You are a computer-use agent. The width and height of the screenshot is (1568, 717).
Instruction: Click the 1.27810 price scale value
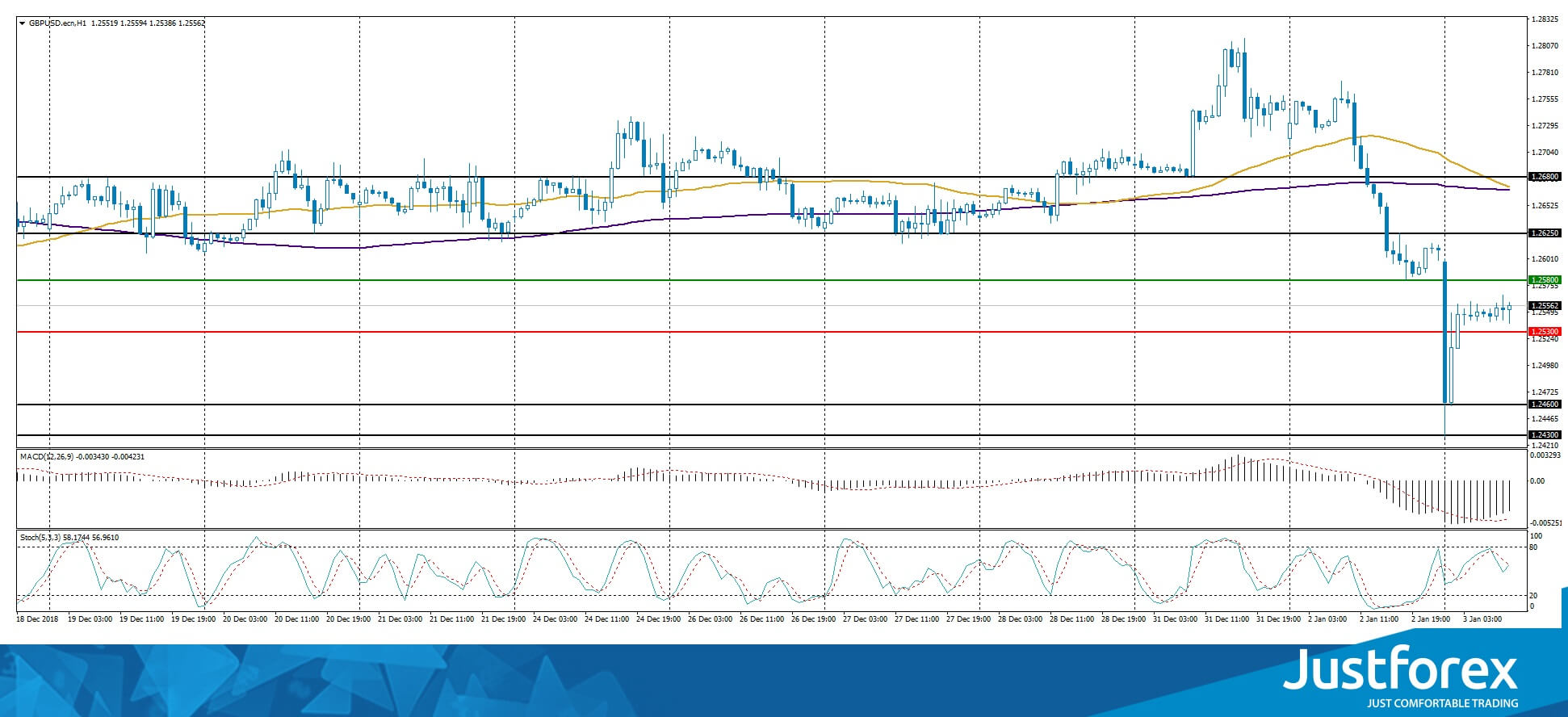(x=1545, y=73)
